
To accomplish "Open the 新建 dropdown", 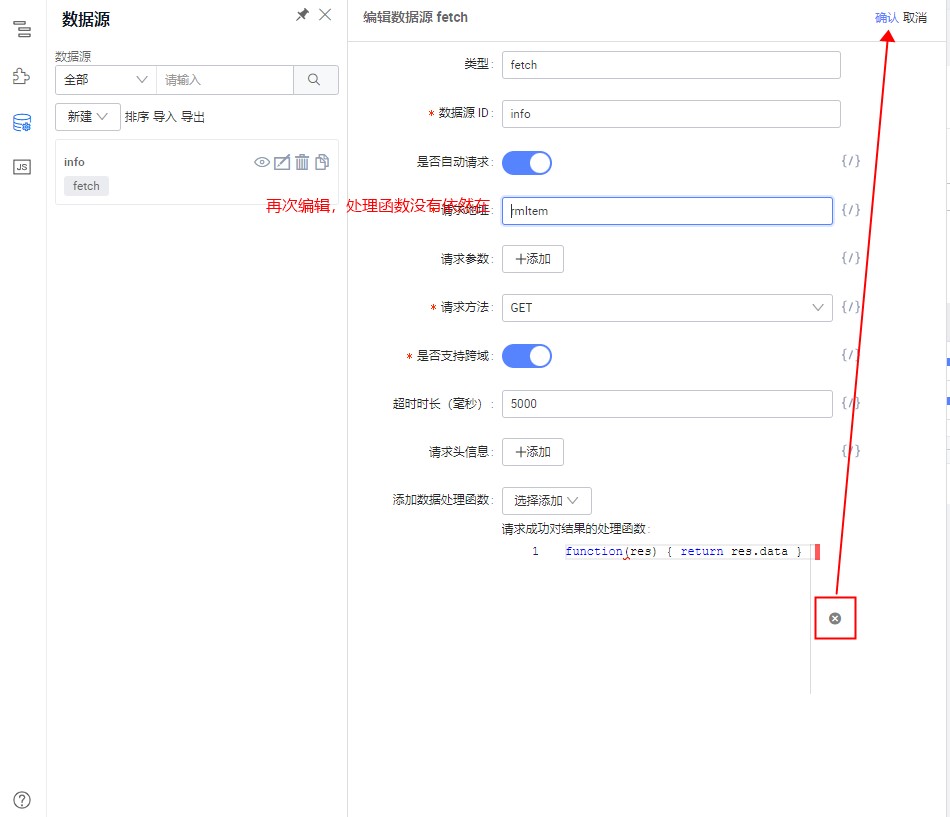I will coord(88,116).
